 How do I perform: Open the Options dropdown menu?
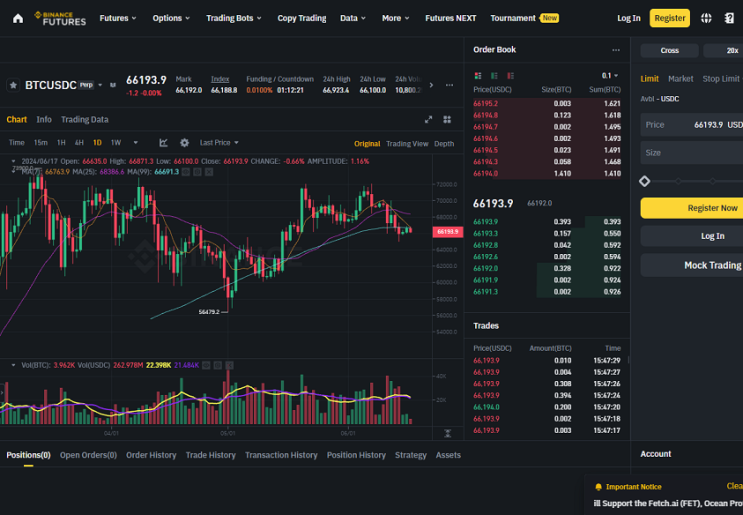pyautogui.click(x=171, y=18)
